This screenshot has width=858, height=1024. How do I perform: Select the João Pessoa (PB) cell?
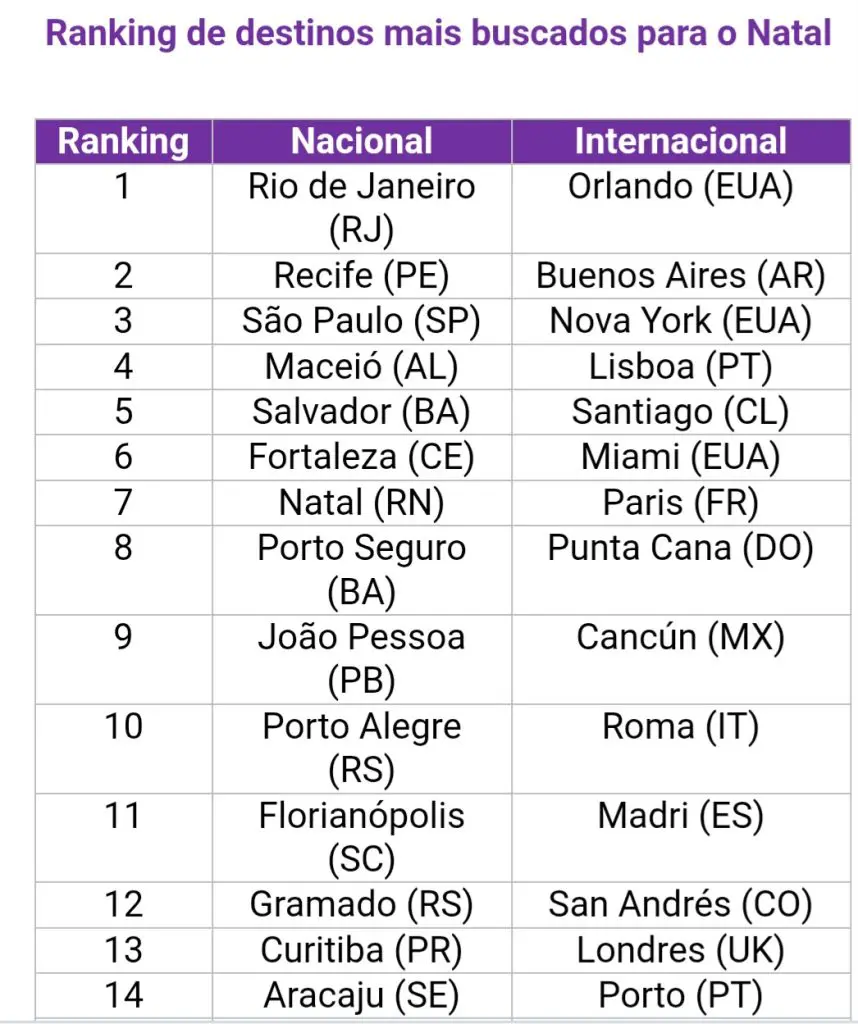pyautogui.click(x=362, y=660)
